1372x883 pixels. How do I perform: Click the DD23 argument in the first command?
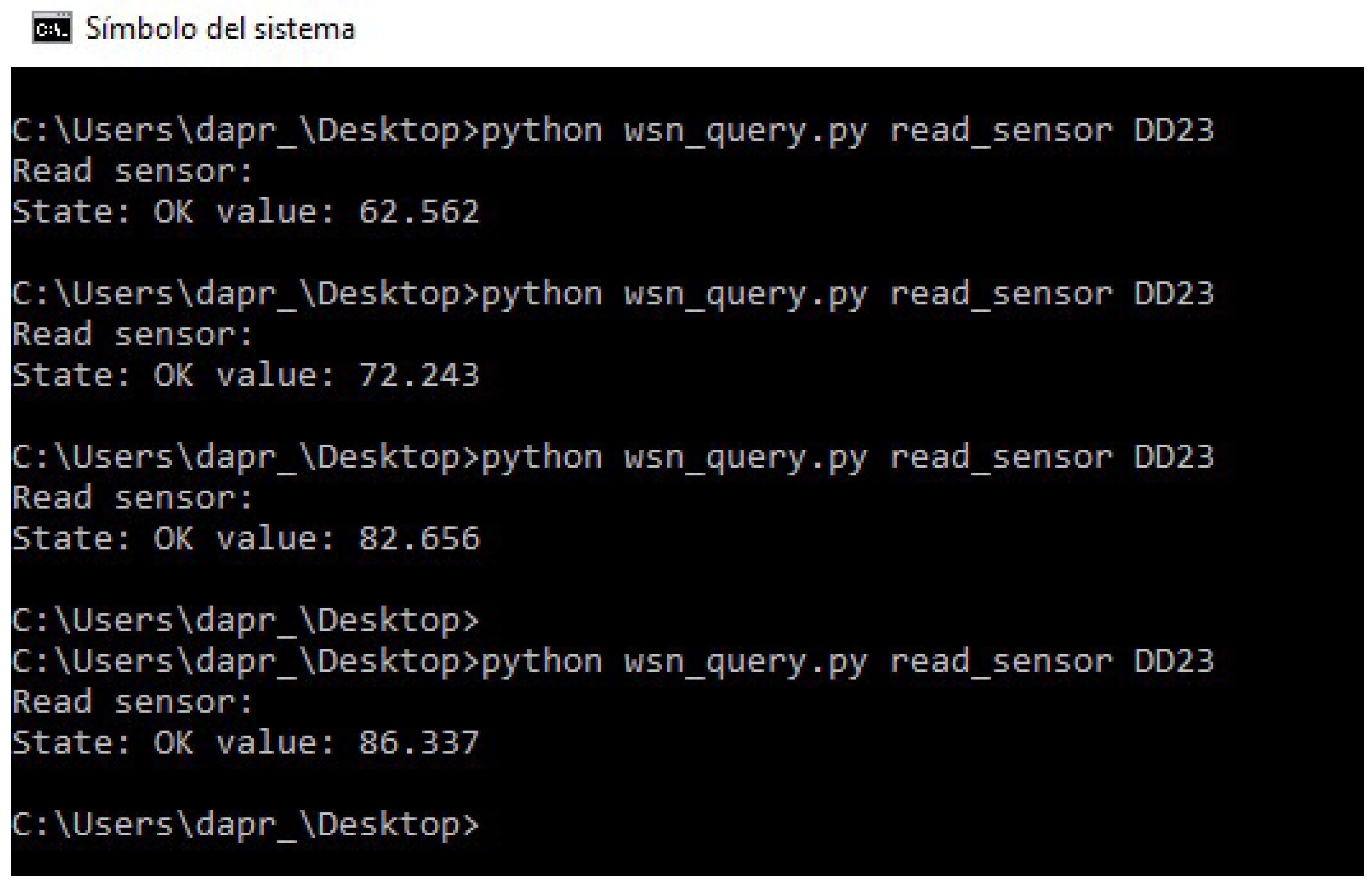click(1174, 130)
